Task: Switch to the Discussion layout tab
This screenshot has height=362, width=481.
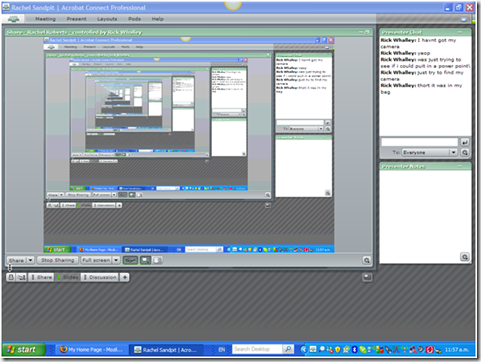Action: click(100, 277)
